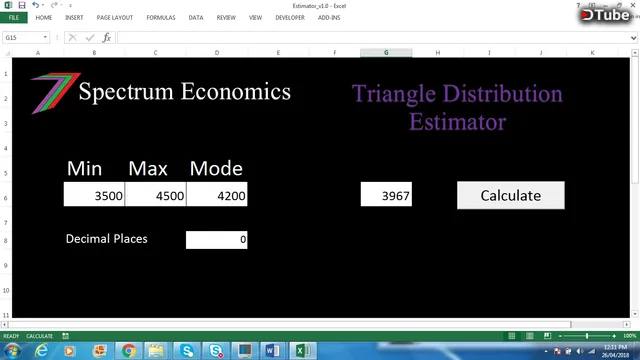The height and width of the screenshot is (360, 640).
Task: Open Internet Explorer from taskbar
Action: click(41, 351)
